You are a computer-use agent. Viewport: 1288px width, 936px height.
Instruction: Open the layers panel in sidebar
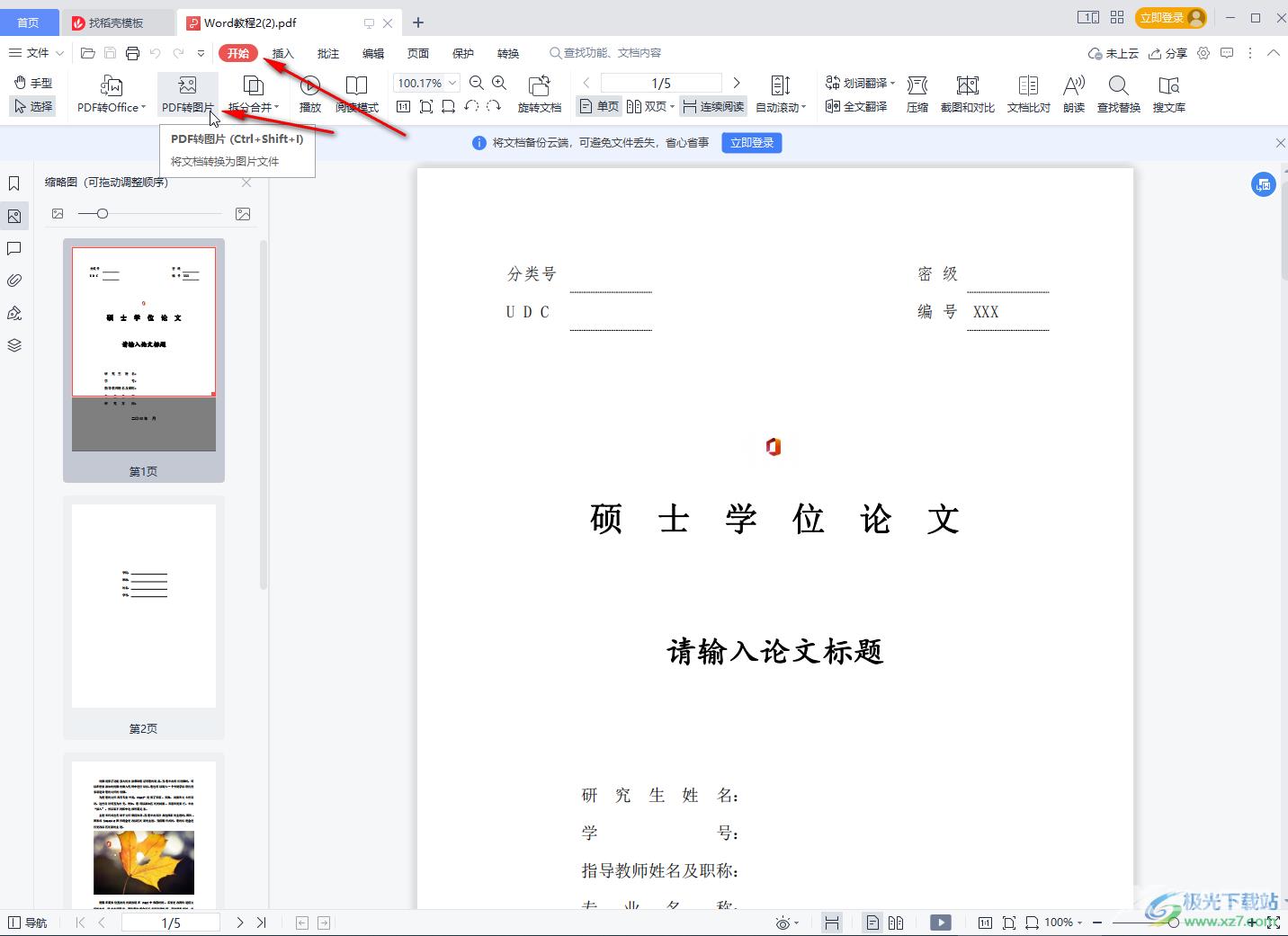tap(14, 345)
